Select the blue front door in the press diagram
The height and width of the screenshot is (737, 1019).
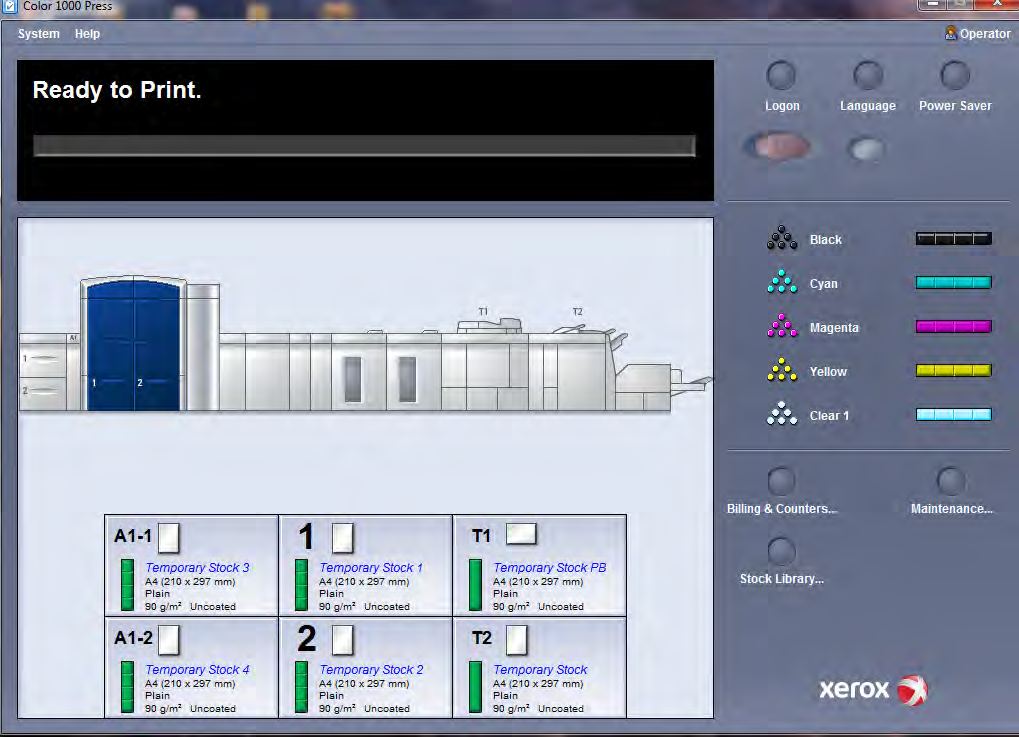[134, 345]
